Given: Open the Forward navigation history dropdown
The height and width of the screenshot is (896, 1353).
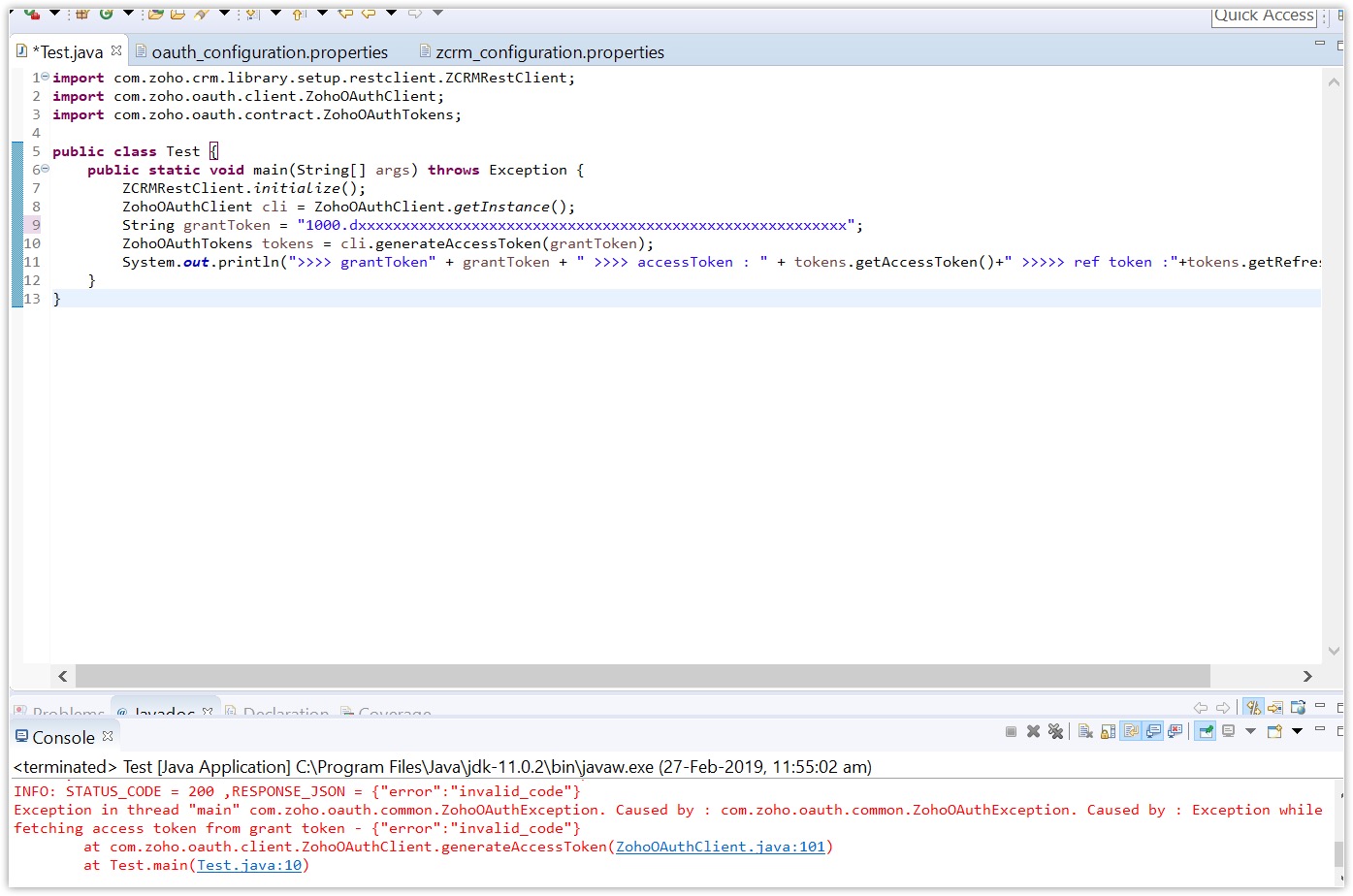Looking at the screenshot, I should coord(437,13).
